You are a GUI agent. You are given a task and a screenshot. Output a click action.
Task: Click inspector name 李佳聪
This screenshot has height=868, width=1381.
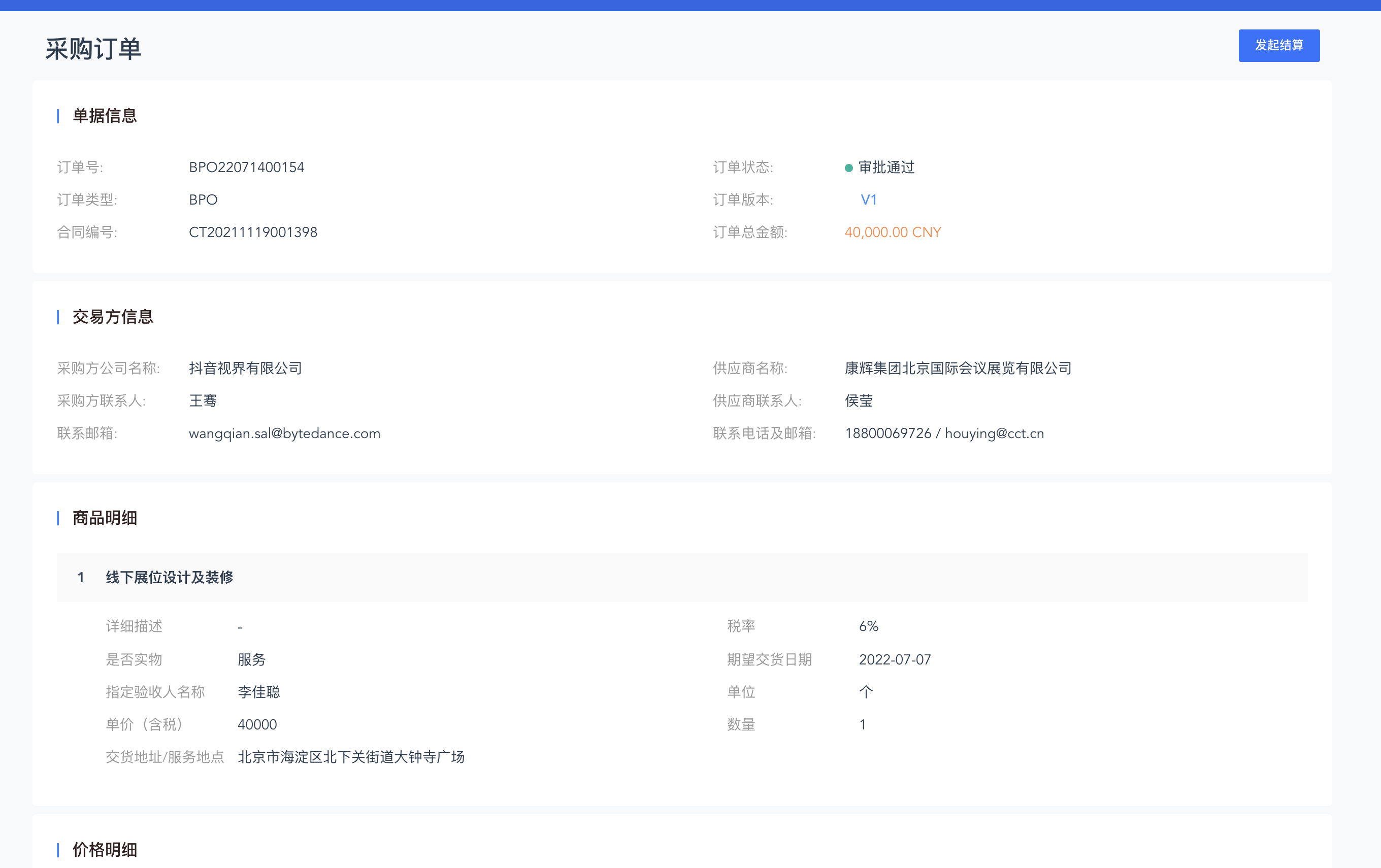click(258, 692)
